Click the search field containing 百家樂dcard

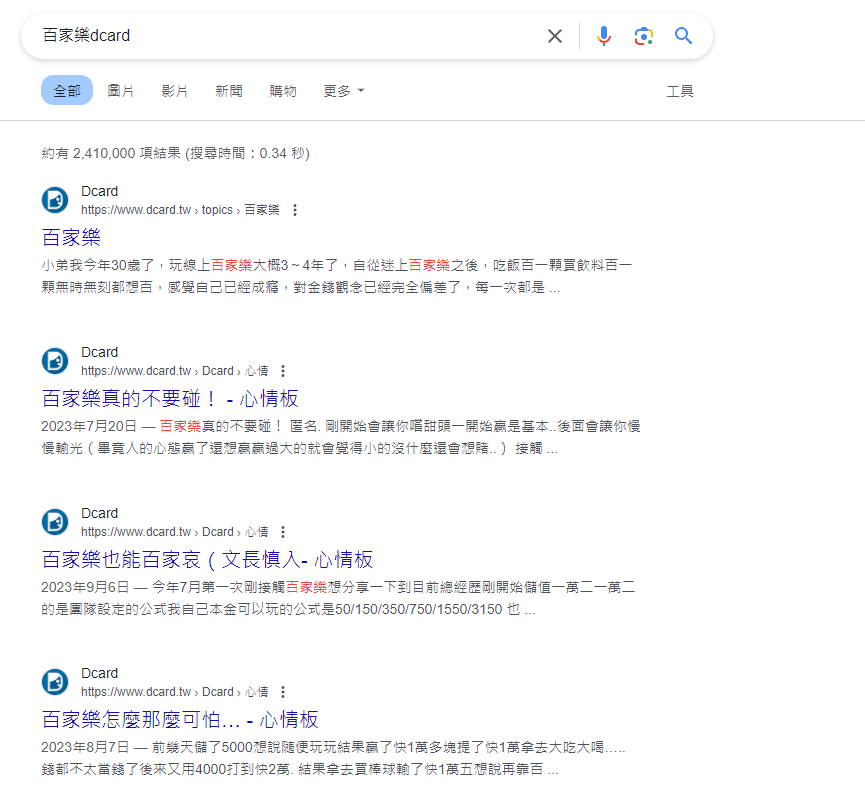click(x=280, y=36)
